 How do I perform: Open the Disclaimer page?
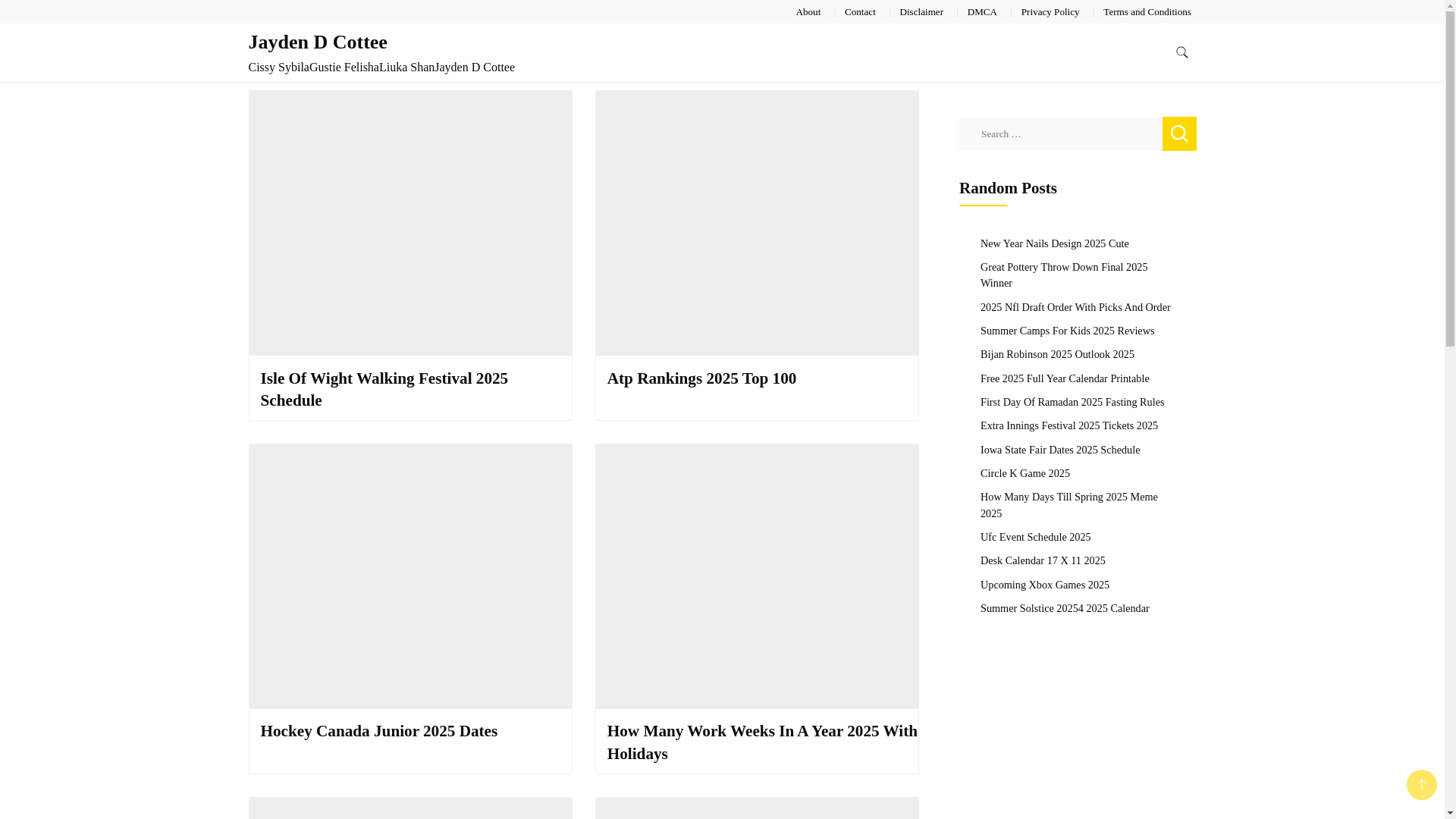[x=921, y=12]
